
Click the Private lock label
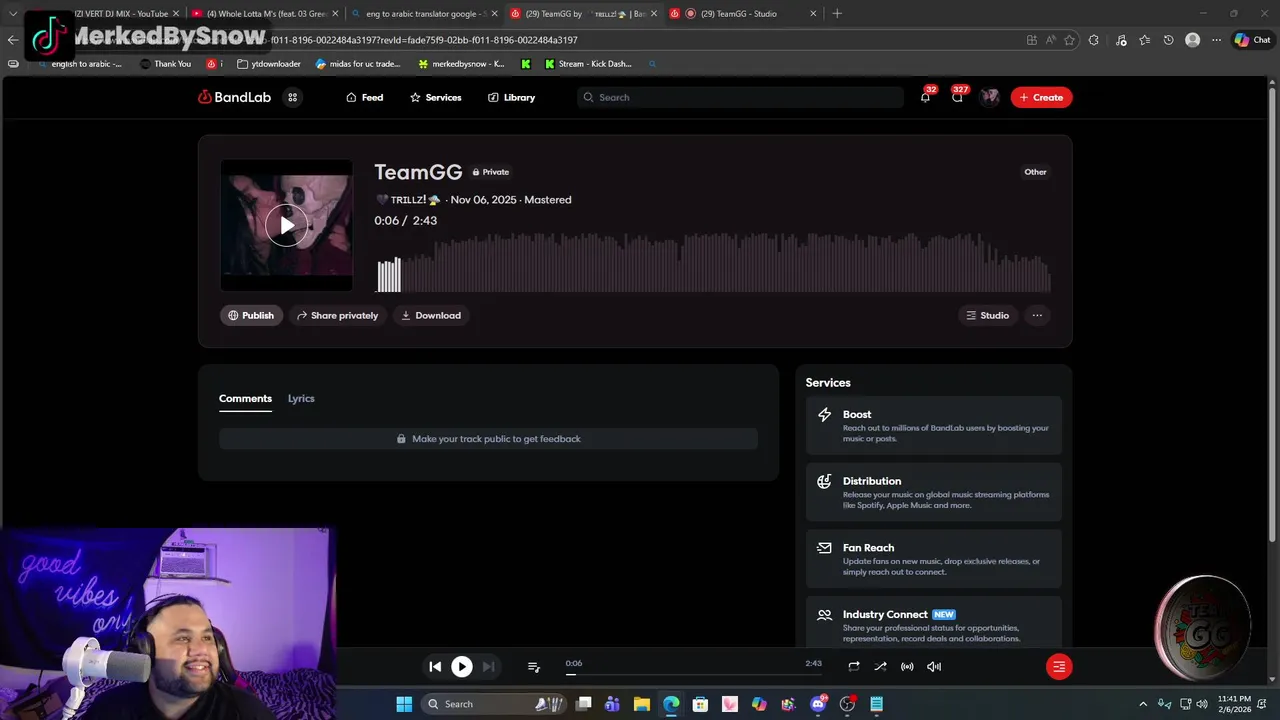491,172
